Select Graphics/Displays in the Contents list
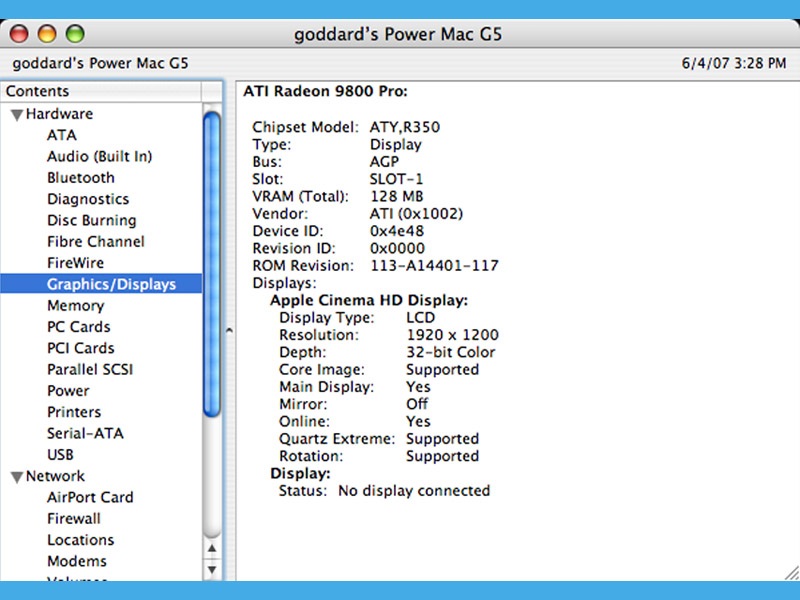 pyautogui.click(x=111, y=284)
